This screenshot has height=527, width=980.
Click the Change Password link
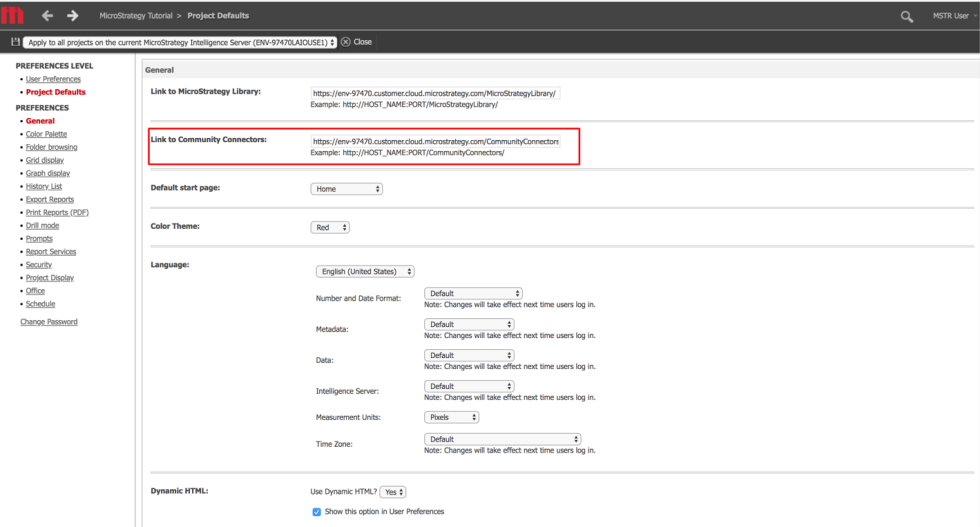pyautogui.click(x=49, y=322)
